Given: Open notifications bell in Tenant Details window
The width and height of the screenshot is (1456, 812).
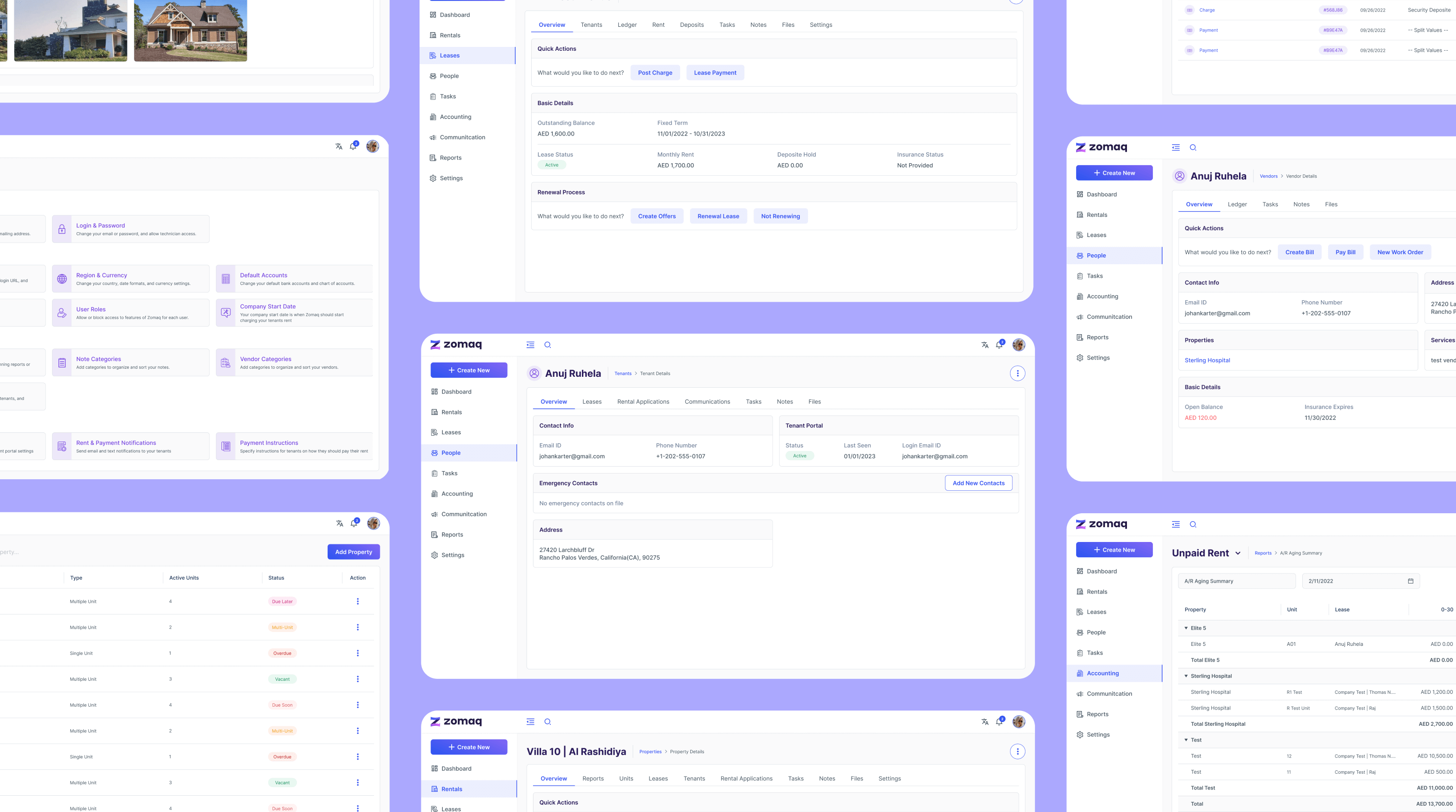Looking at the screenshot, I should coord(999,344).
